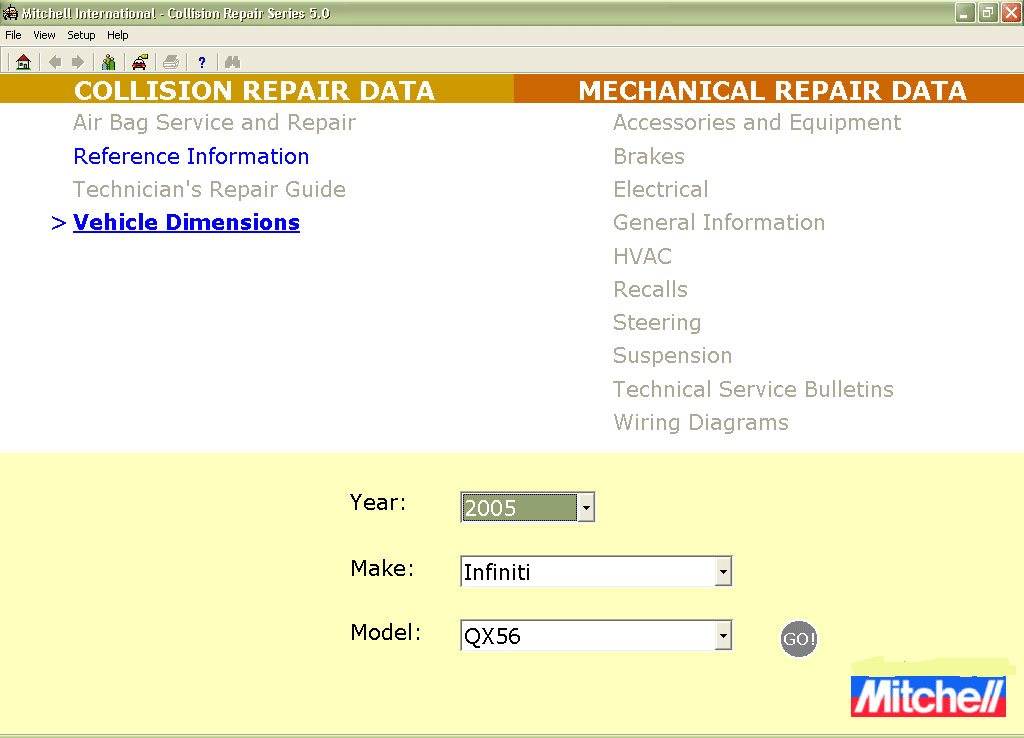The height and width of the screenshot is (738, 1024).
Task: Click the Recalls entry
Action: (650, 289)
